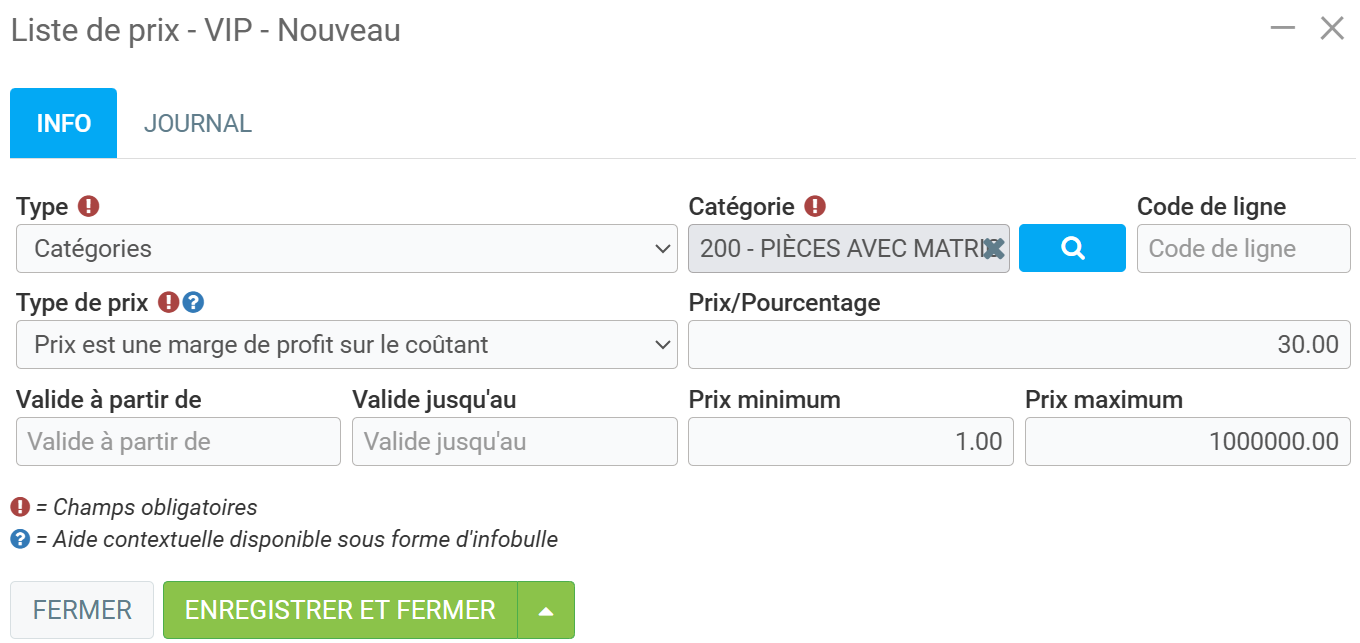Clear the selected category with the X icon
The image size is (1360, 643).
(992, 248)
